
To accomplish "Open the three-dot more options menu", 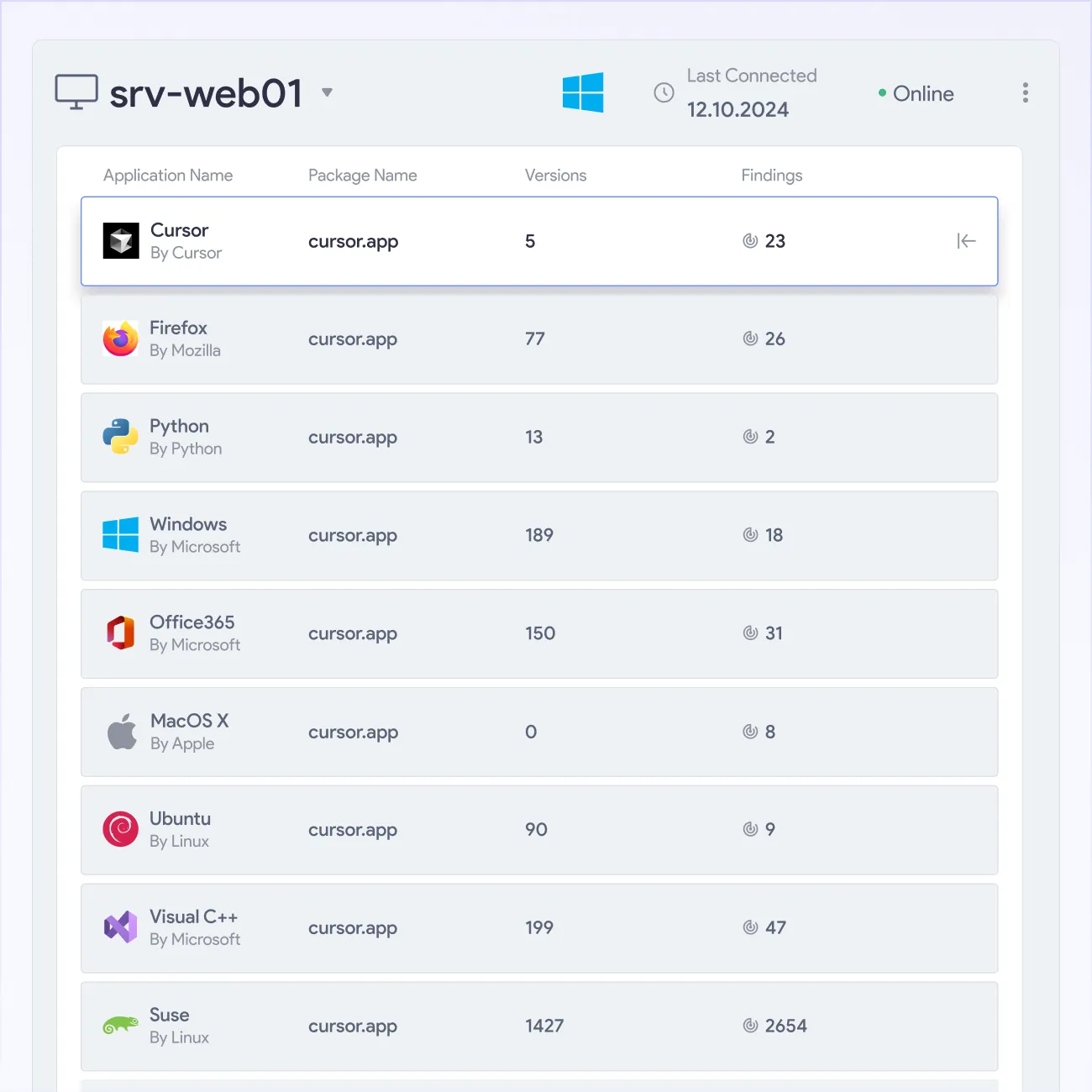I will (1025, 92).
